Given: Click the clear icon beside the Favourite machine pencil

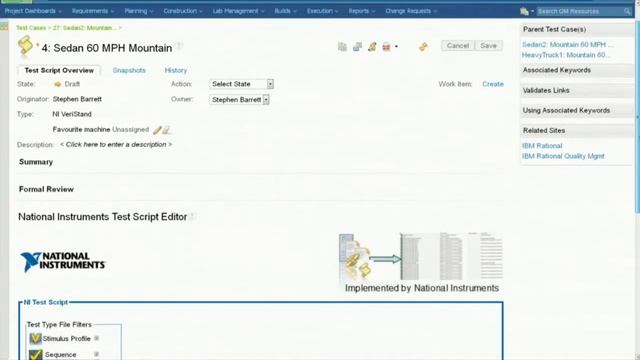Looking at the screenshot, I should [167, 130].
